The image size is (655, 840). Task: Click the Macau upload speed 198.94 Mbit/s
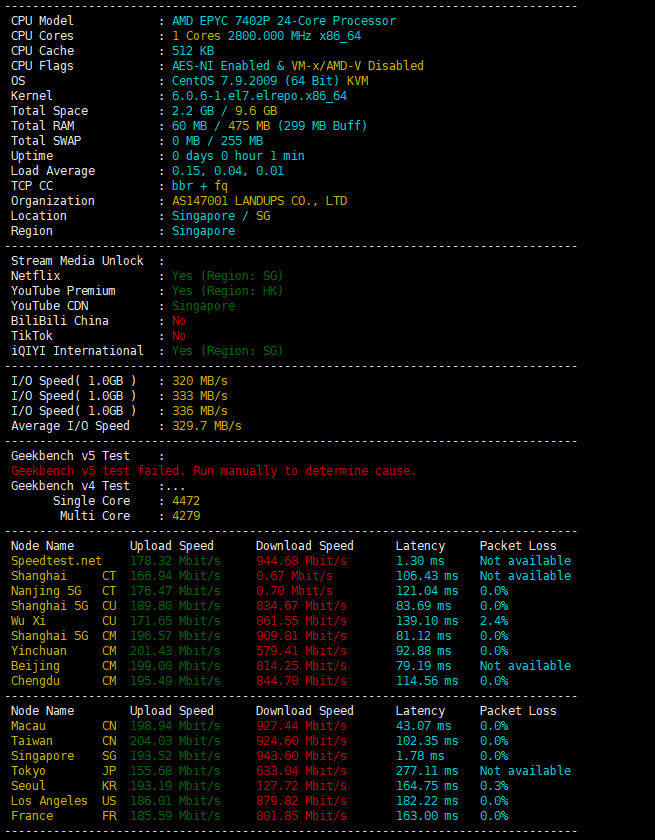[x=175, y=726]
